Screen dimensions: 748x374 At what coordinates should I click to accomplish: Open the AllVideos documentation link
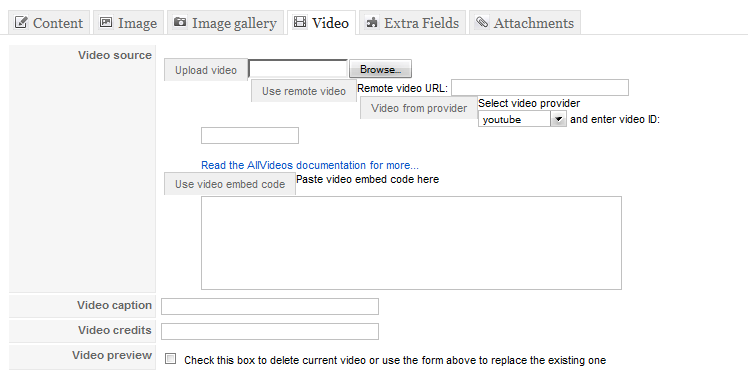pos(310,166)
